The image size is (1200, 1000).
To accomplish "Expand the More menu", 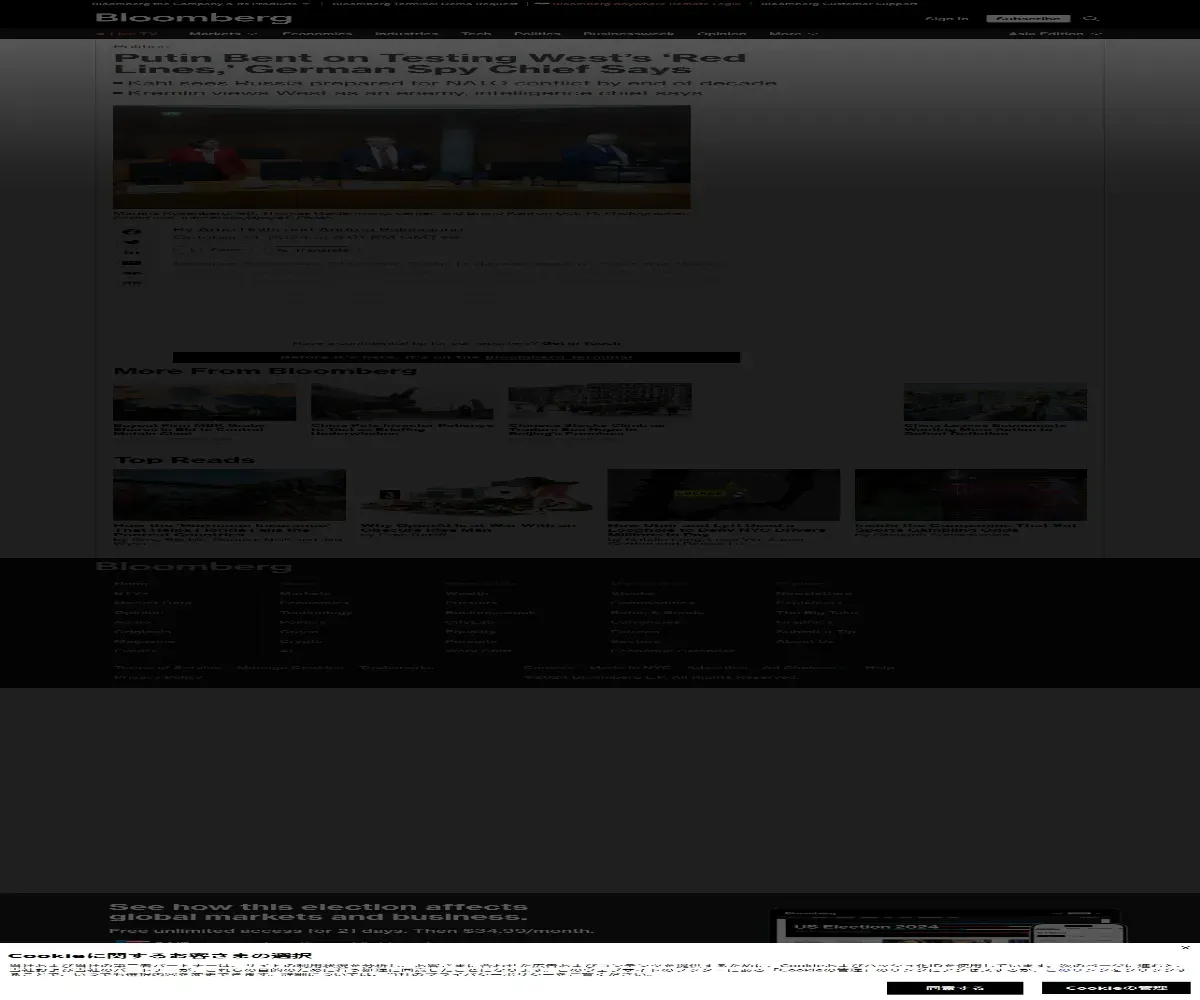I will [x=793, y=34].
